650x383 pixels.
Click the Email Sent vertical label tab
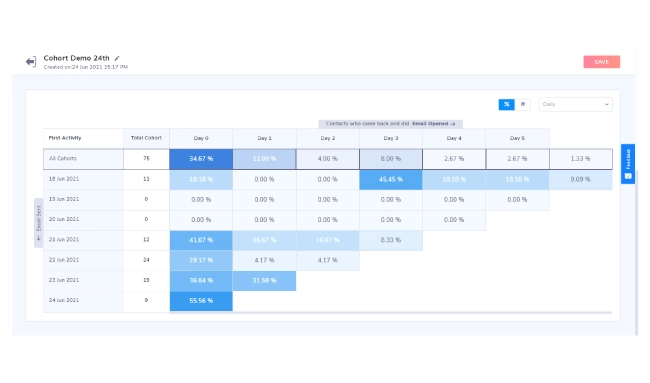pos(39,223)
